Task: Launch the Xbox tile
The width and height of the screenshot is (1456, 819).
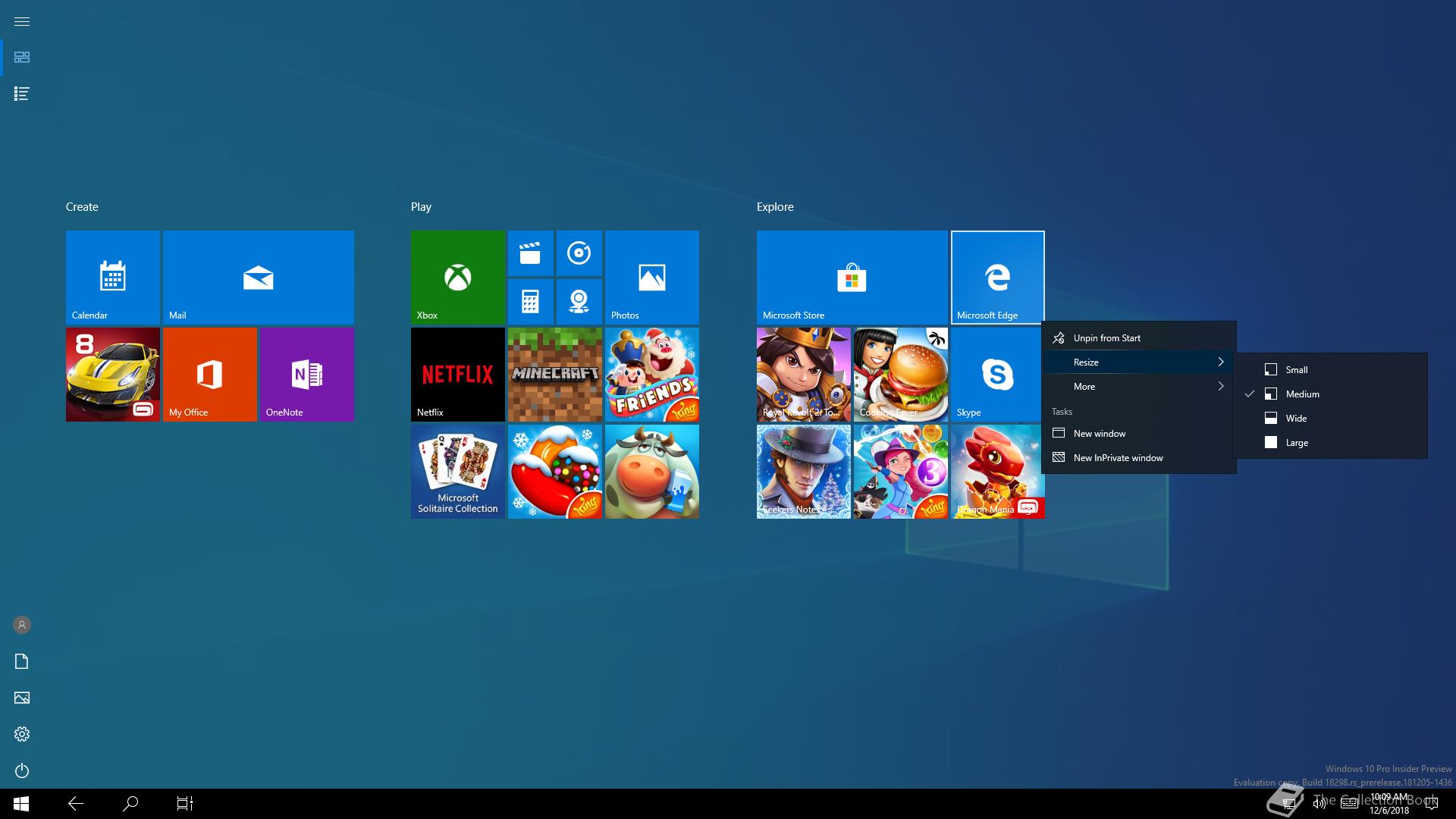Action: [x=457, y=278]
